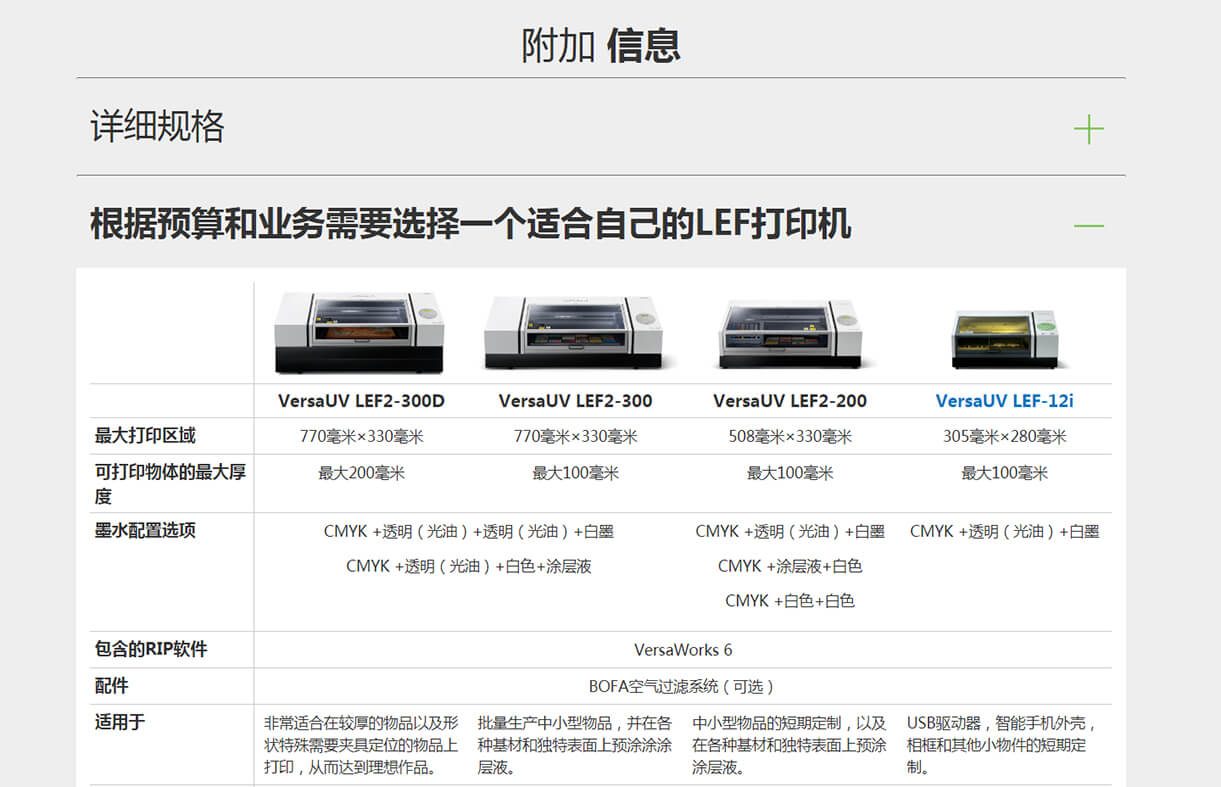Click the 包含的RIP软件 row label

pos(151,649)
